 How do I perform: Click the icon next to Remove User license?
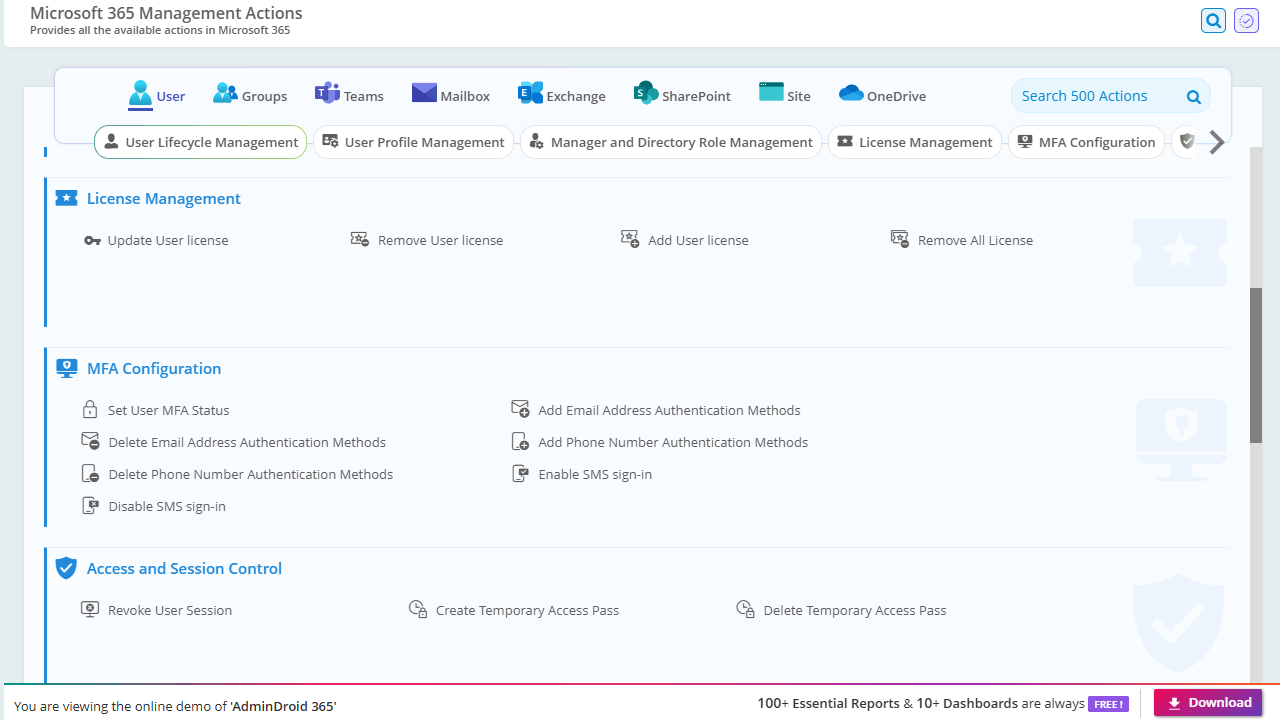click(x=360, y=239)
